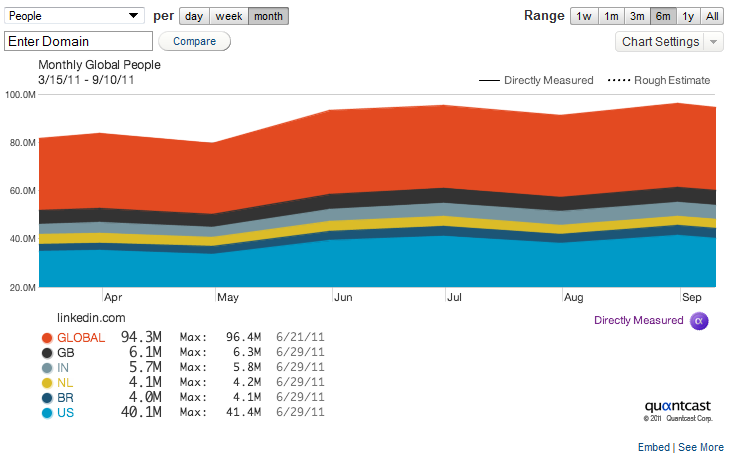The height and width of the screenshot is (458, 730).
Task: Set range to 3m
Action: (637, 16)
